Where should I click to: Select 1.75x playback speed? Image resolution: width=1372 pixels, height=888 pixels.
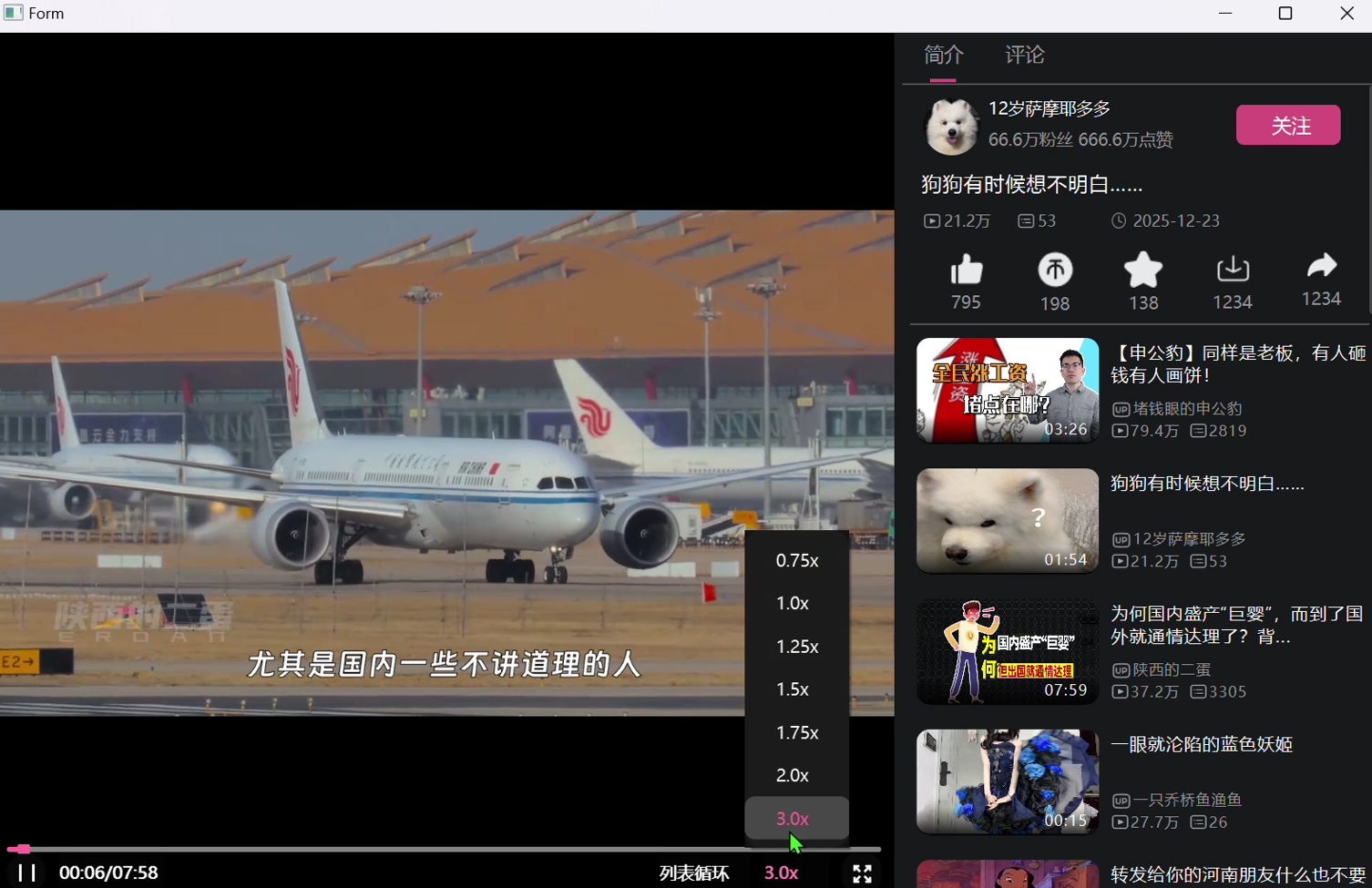797,732
